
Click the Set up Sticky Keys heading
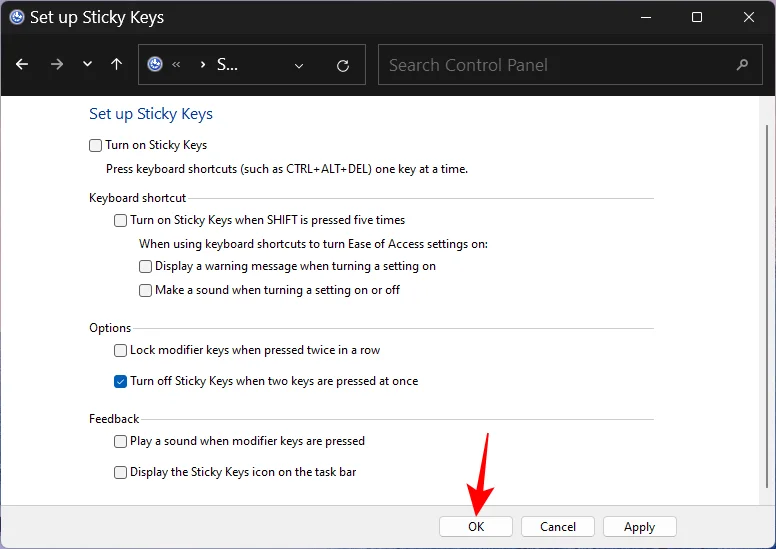(x=151, y=114)
